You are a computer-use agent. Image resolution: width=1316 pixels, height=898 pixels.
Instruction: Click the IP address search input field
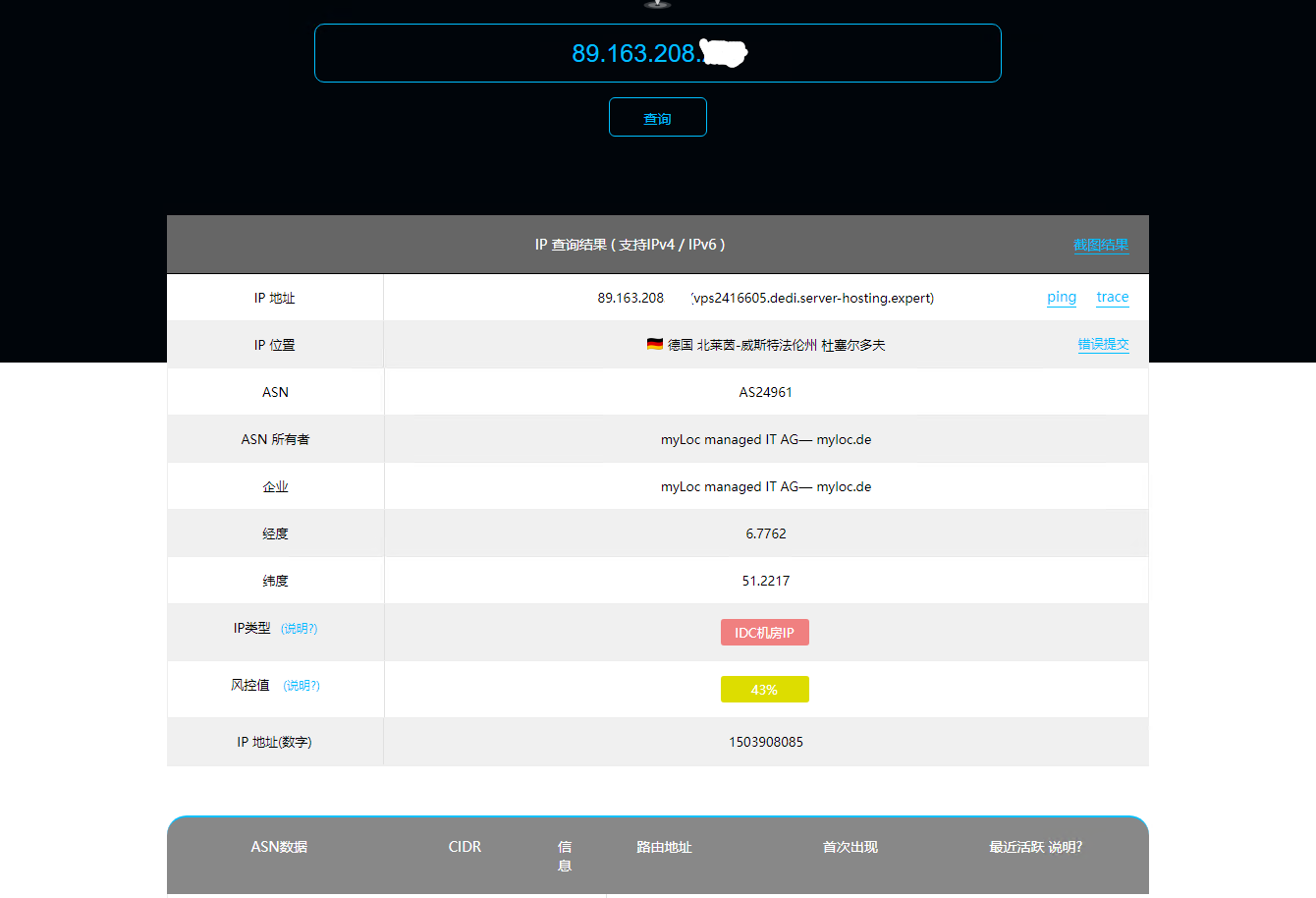coord(657,53)
